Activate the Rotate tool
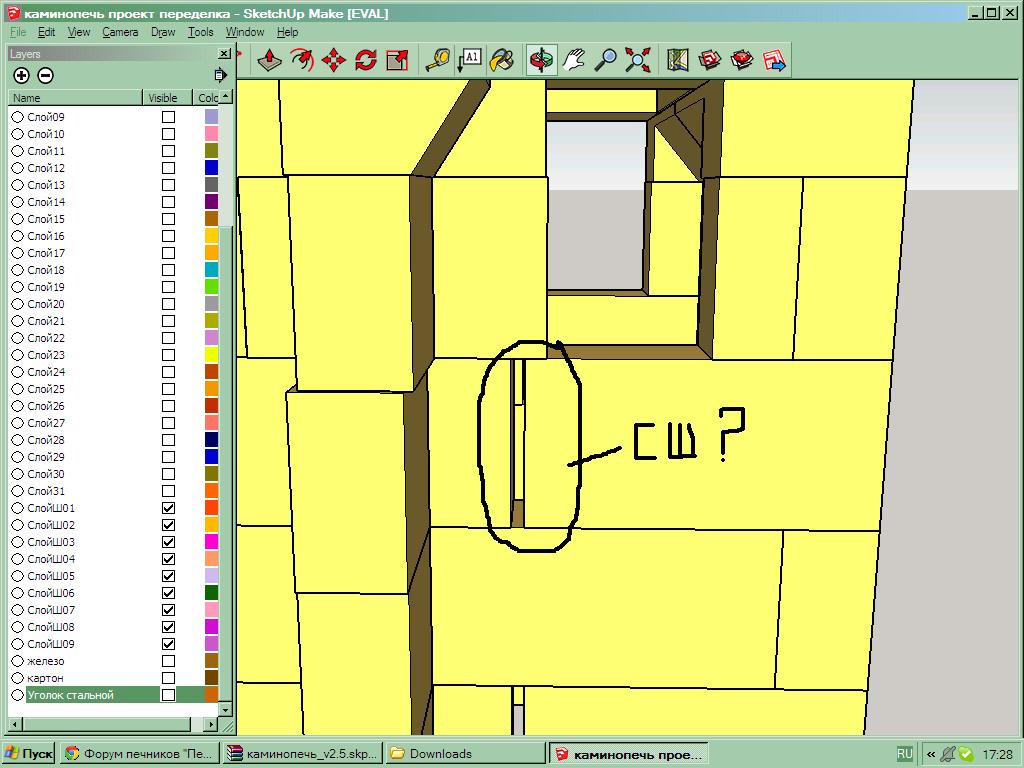 tap(365, 60)
